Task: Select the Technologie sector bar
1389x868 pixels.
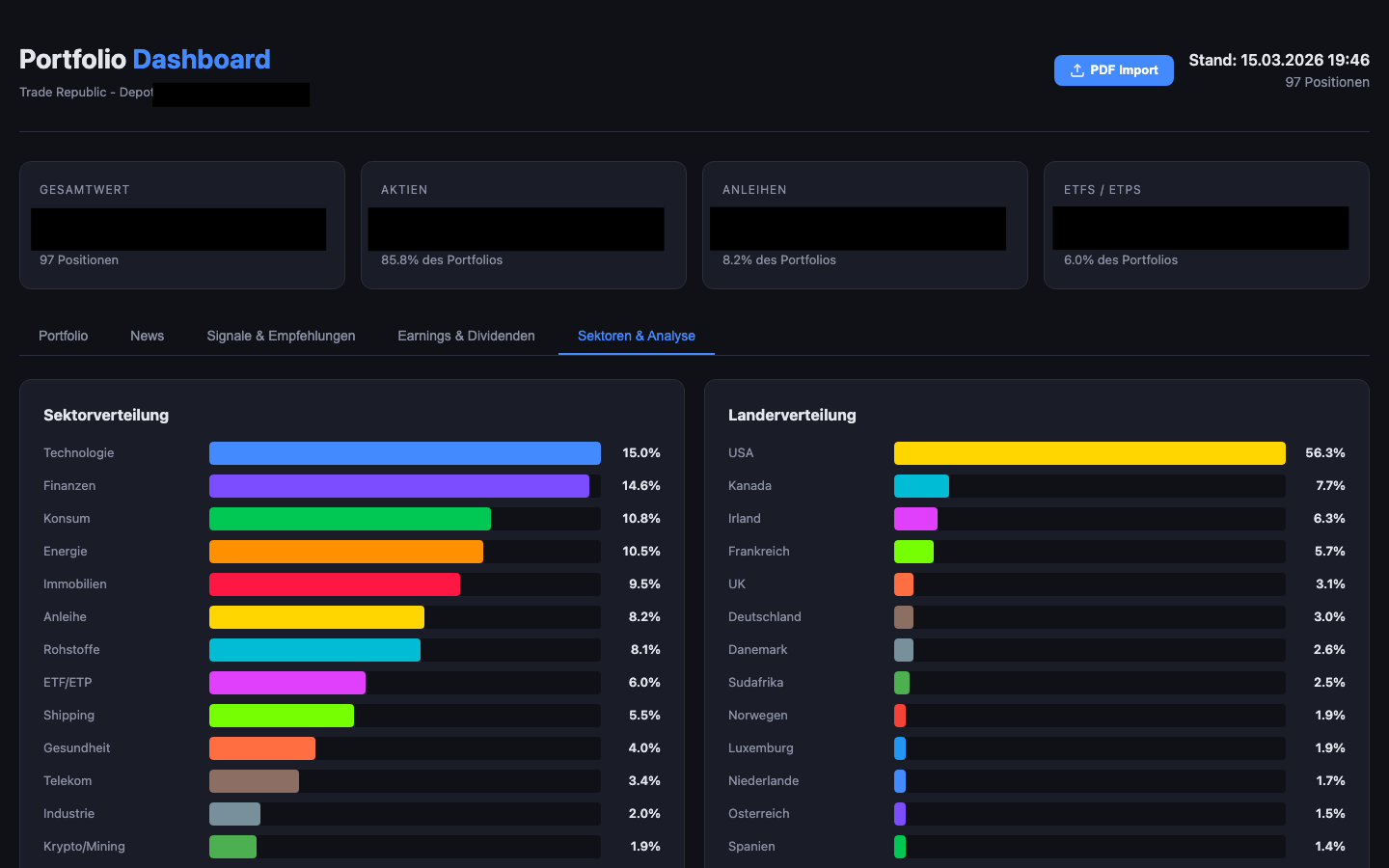Action: (x=404, y=452)
